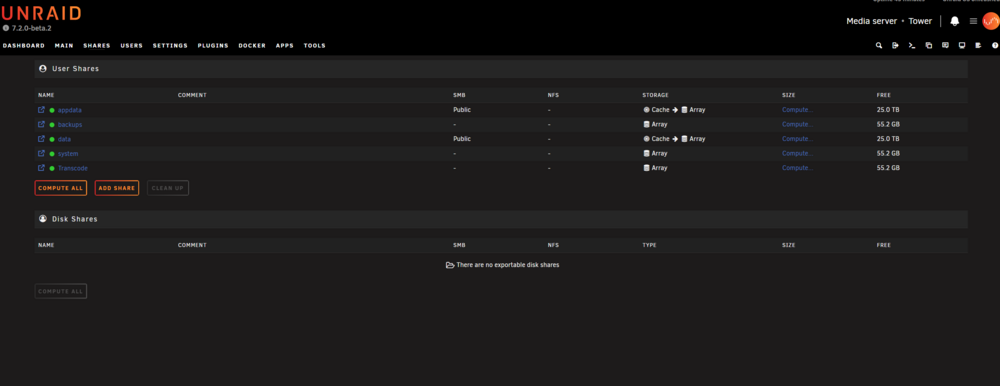The width and height of the screenshot is (1000, 386).
Task: Click the Clean Up button
Action: 168,188
